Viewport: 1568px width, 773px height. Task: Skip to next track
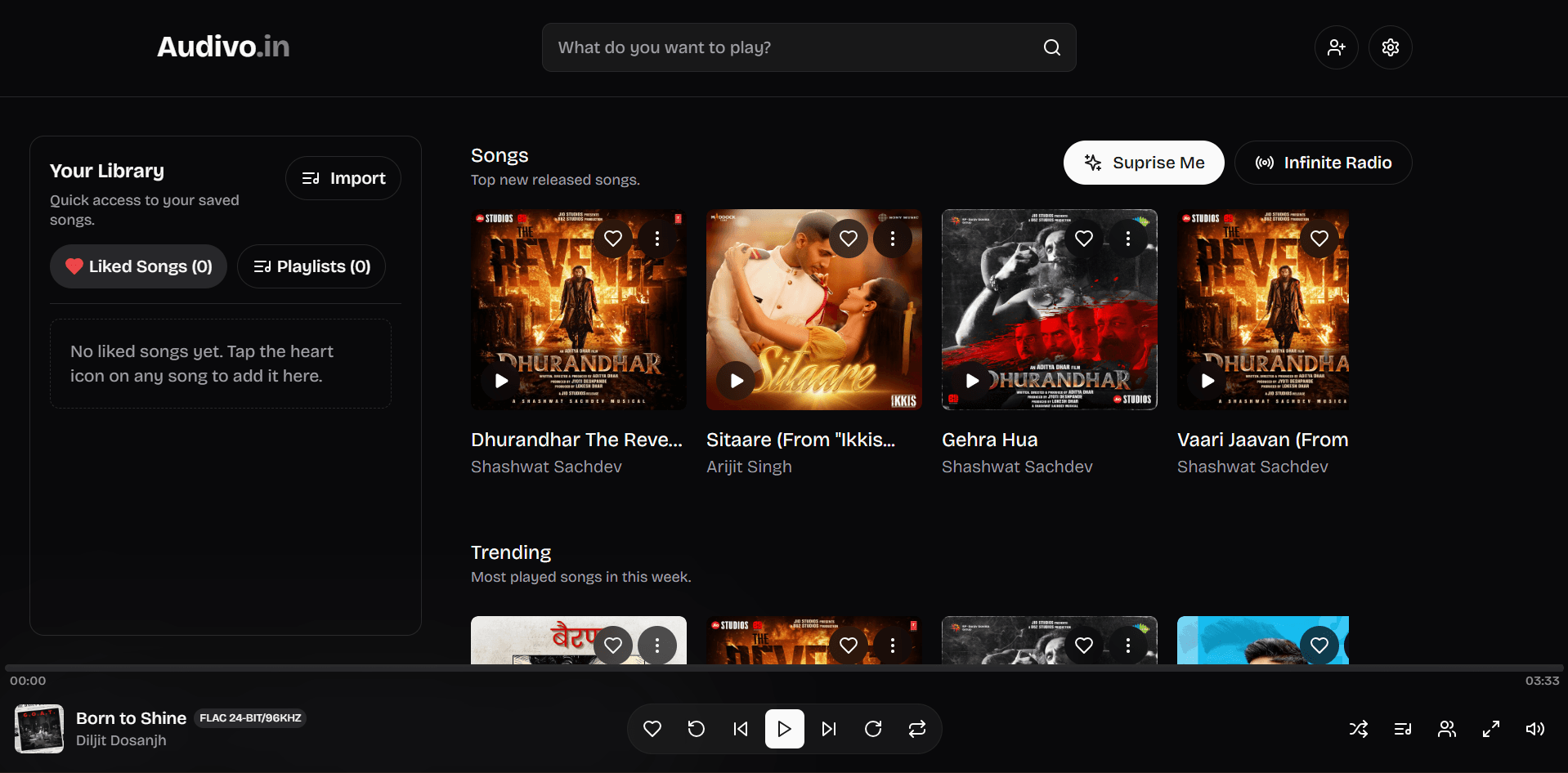click(x=829, y=729)
